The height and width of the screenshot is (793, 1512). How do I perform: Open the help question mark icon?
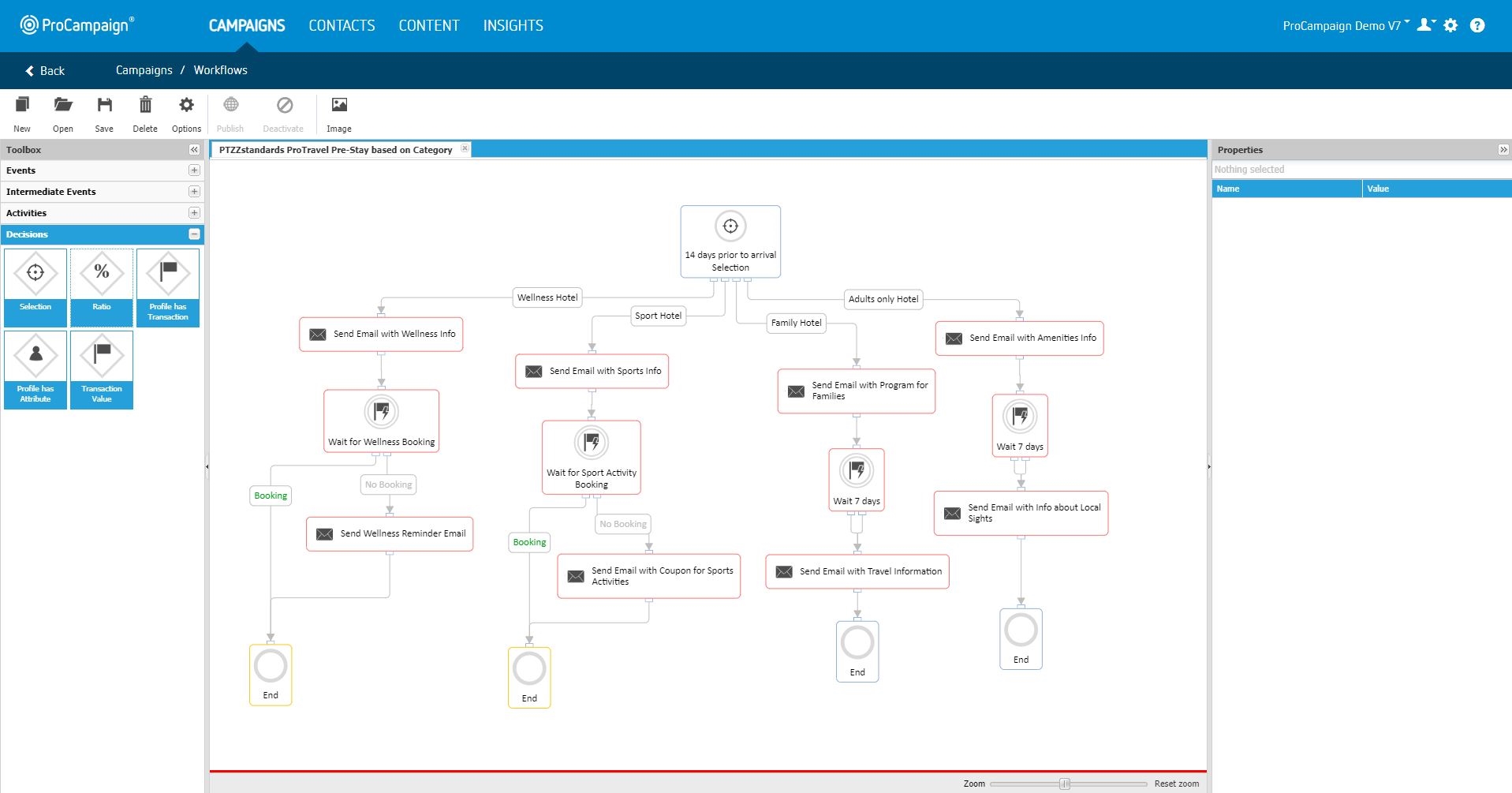coord(1477,25)
